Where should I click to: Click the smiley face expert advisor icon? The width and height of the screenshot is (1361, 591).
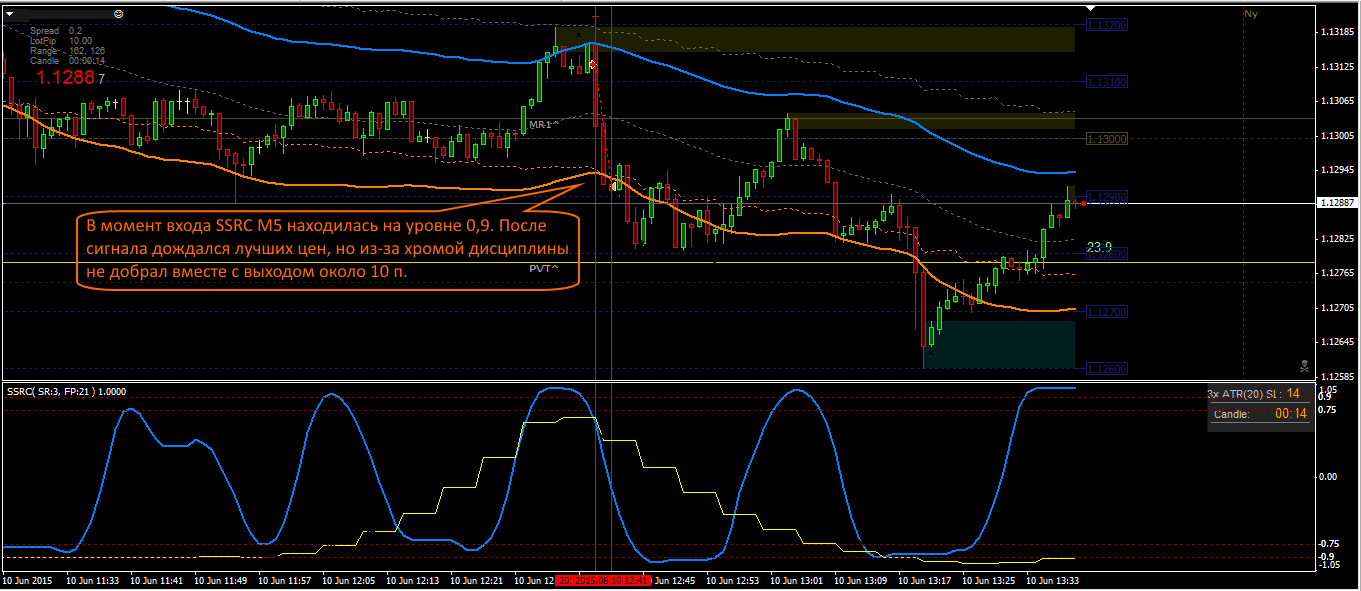119,14
